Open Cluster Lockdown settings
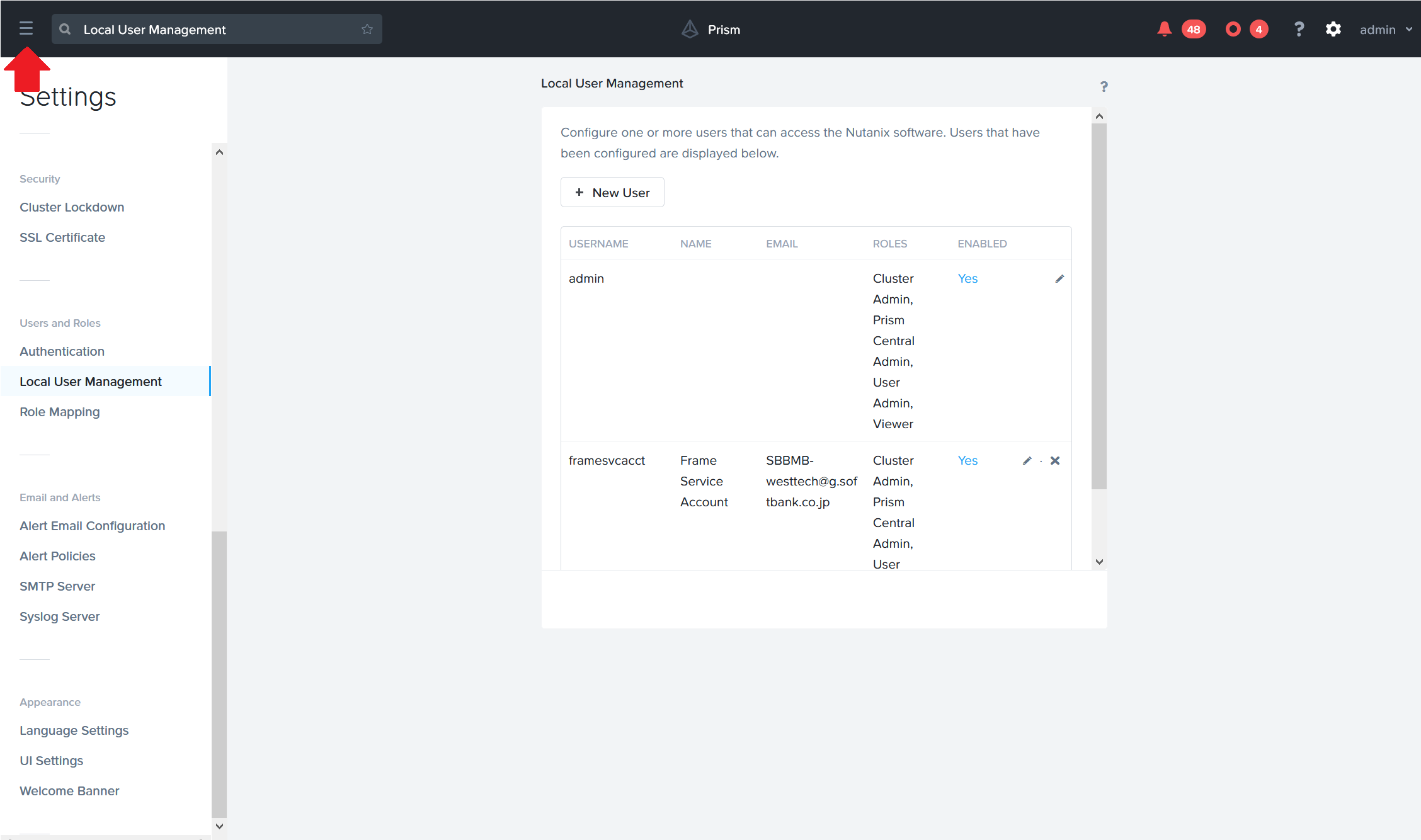Image resolution: width=1421 pixels, height=840 pixels. (x=72, y=207)
